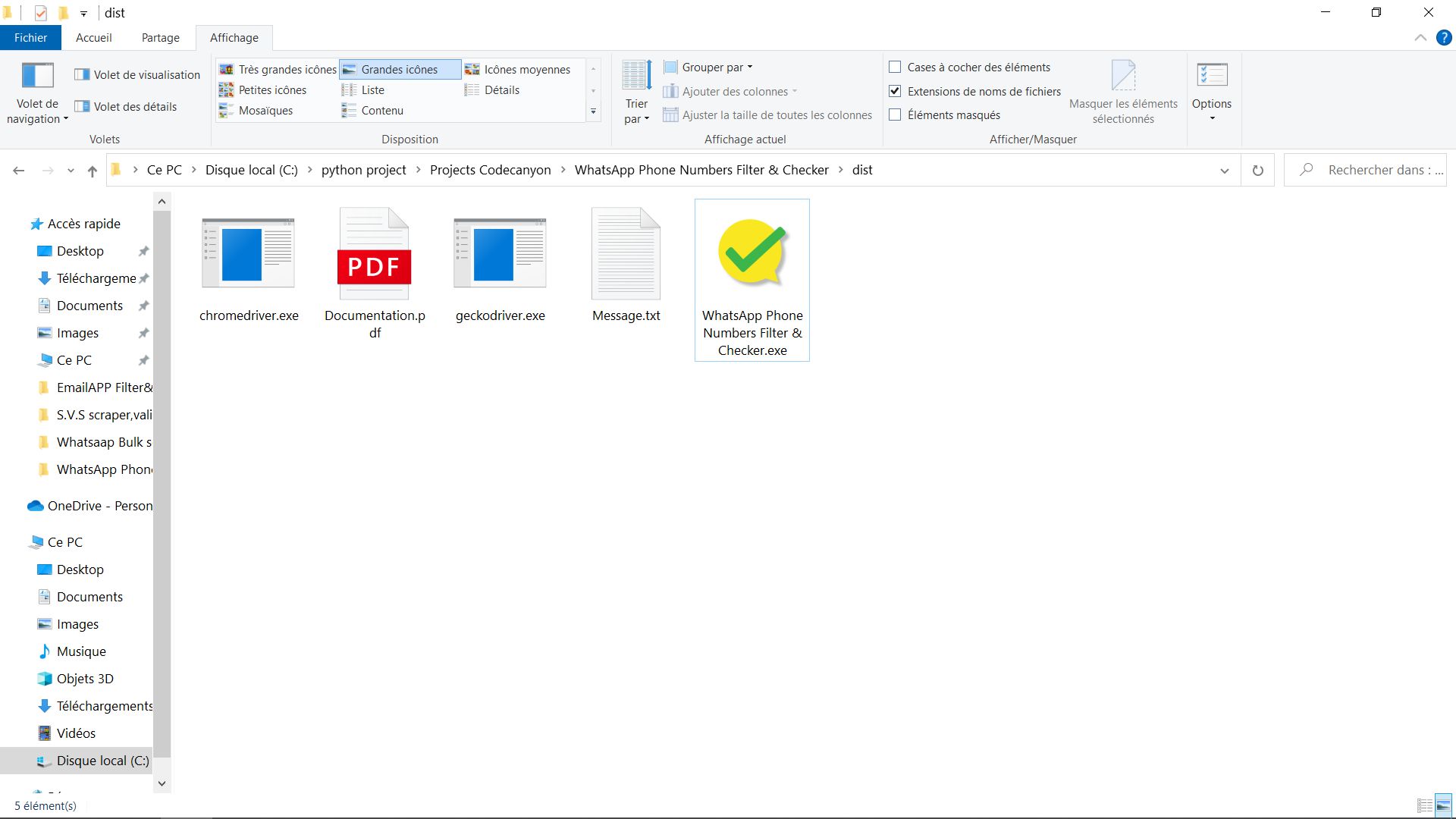Click the Rechercher dans search box
The image size is (1456, 819).
1365,171
